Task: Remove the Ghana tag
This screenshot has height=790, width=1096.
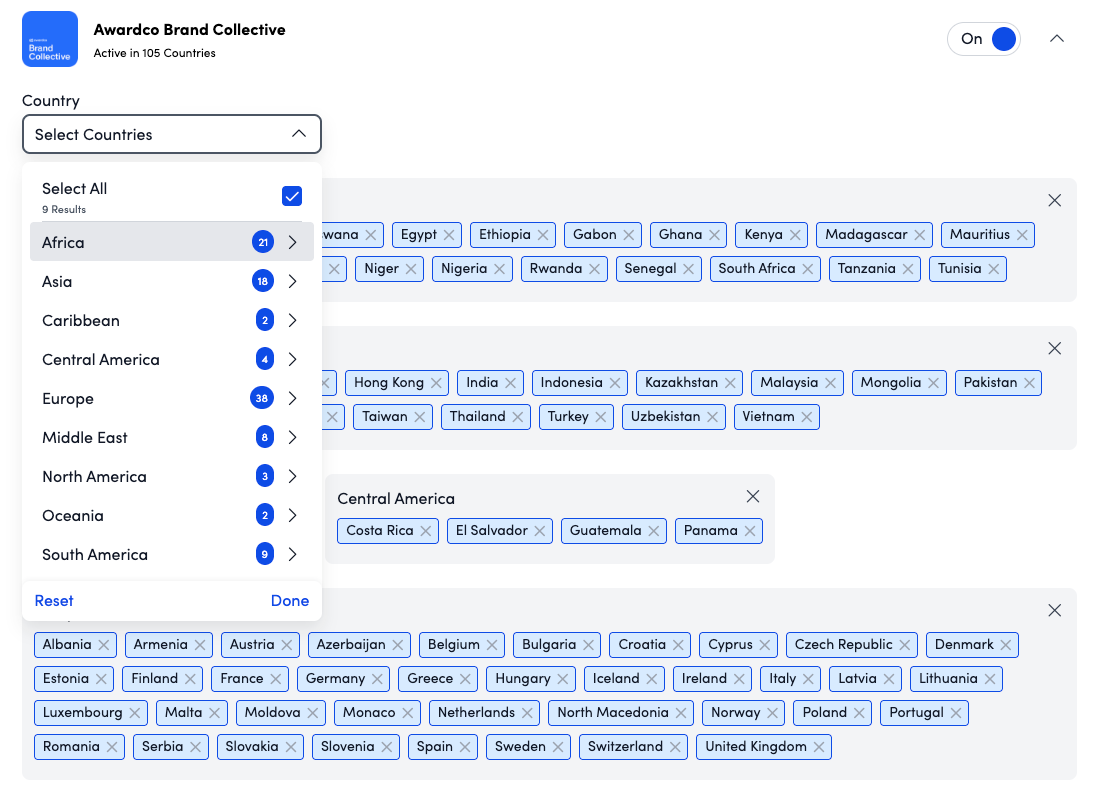Action: pyautogui.click(x=714, y=235)
